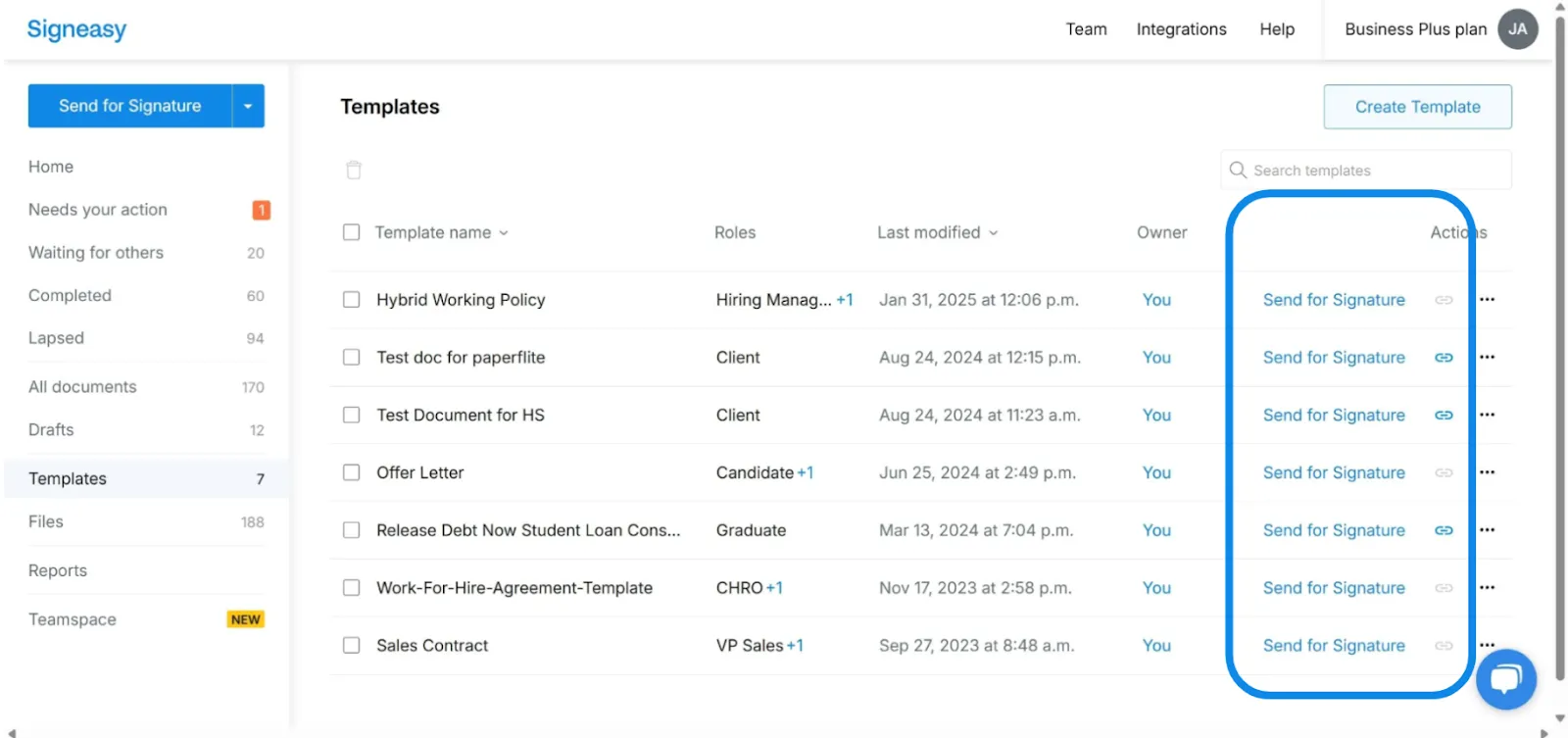Open the Help menu
The image size is (1568, 738).
(1277, 29)
